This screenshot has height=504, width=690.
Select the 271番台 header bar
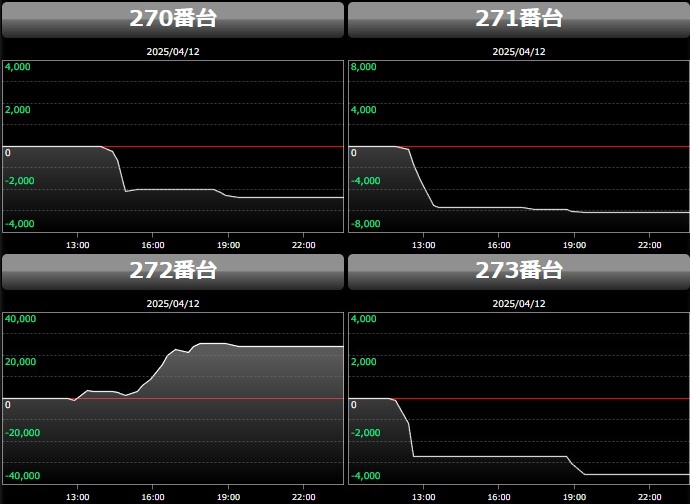[518, 19]
